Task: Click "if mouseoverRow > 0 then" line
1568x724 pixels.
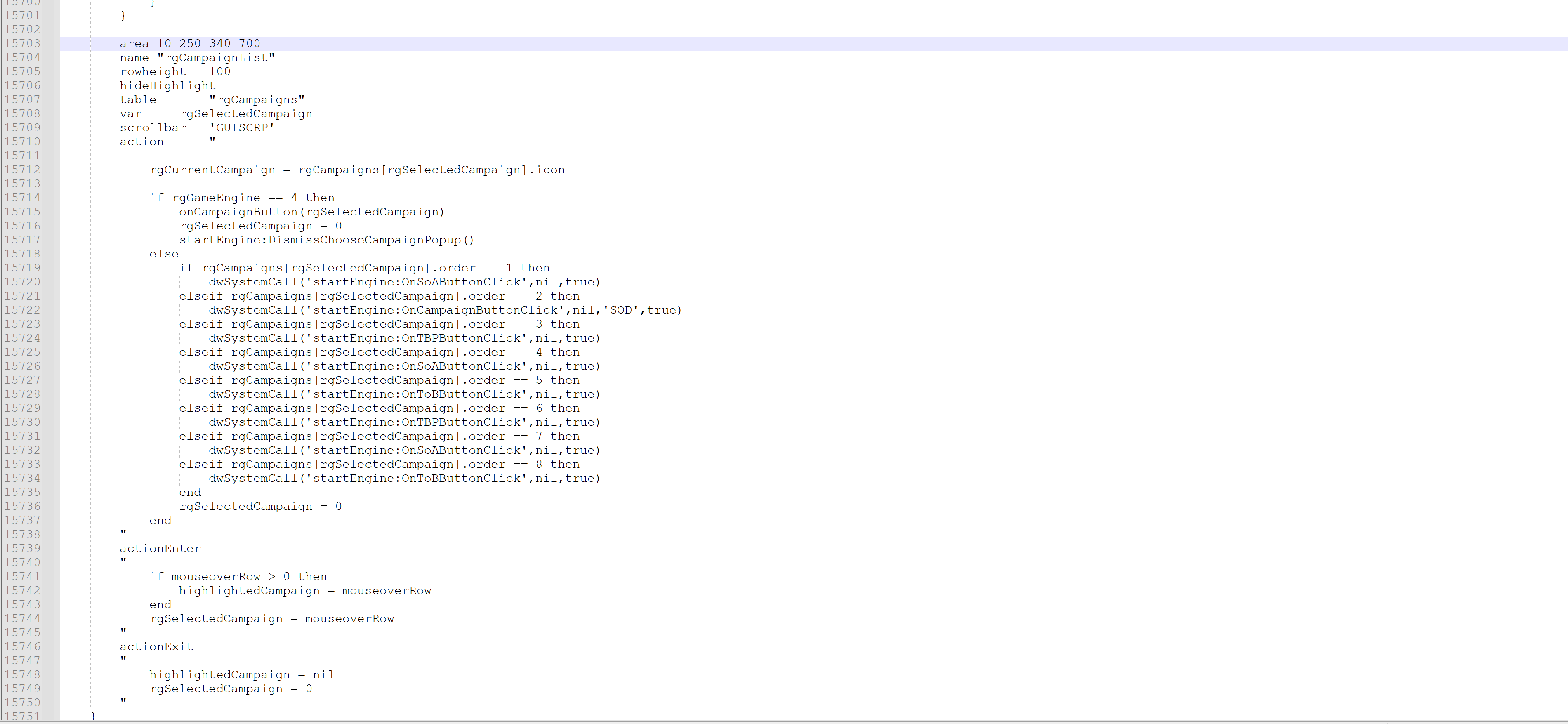Action: (238, 576)
